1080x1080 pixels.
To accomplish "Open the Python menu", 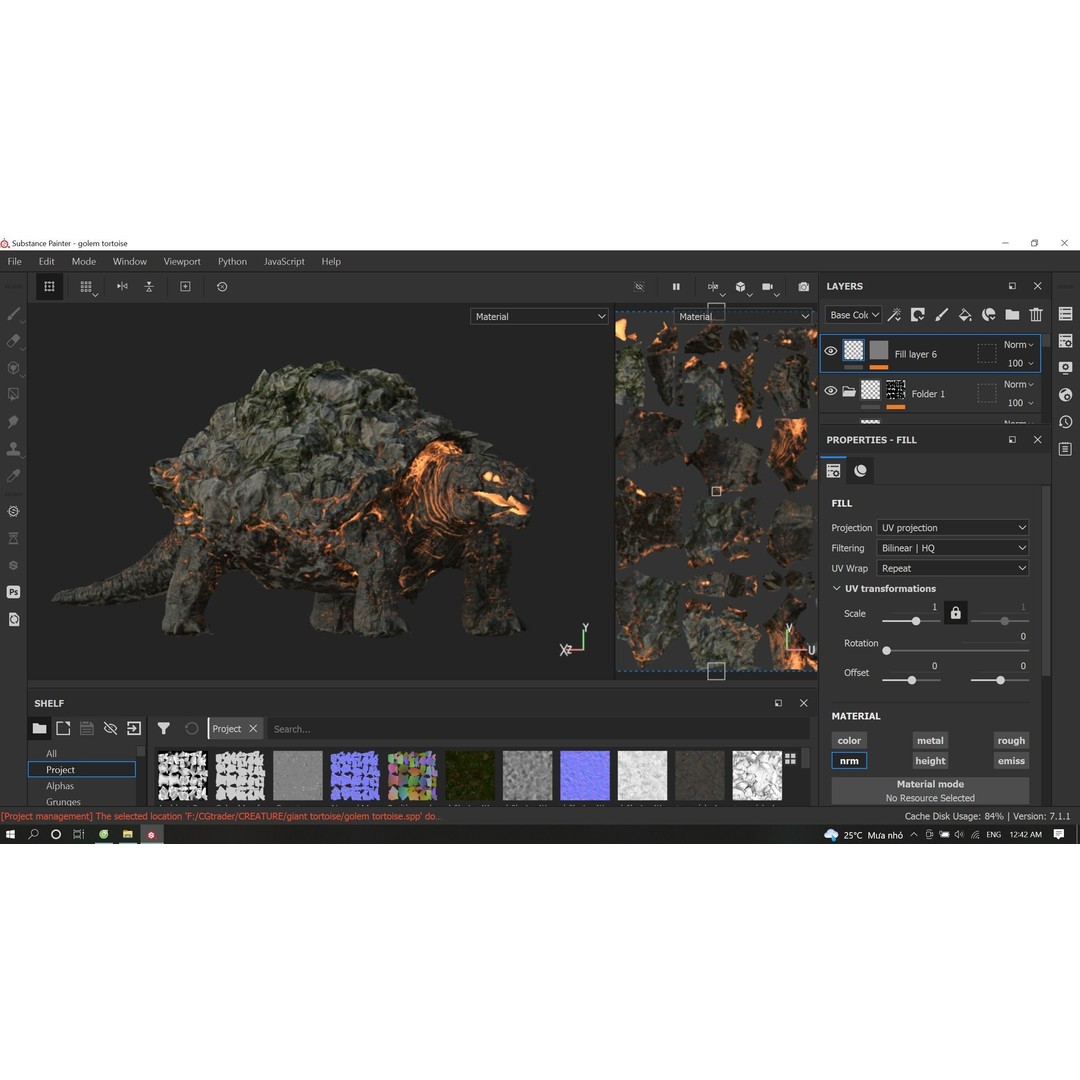I will coord(232,262).
